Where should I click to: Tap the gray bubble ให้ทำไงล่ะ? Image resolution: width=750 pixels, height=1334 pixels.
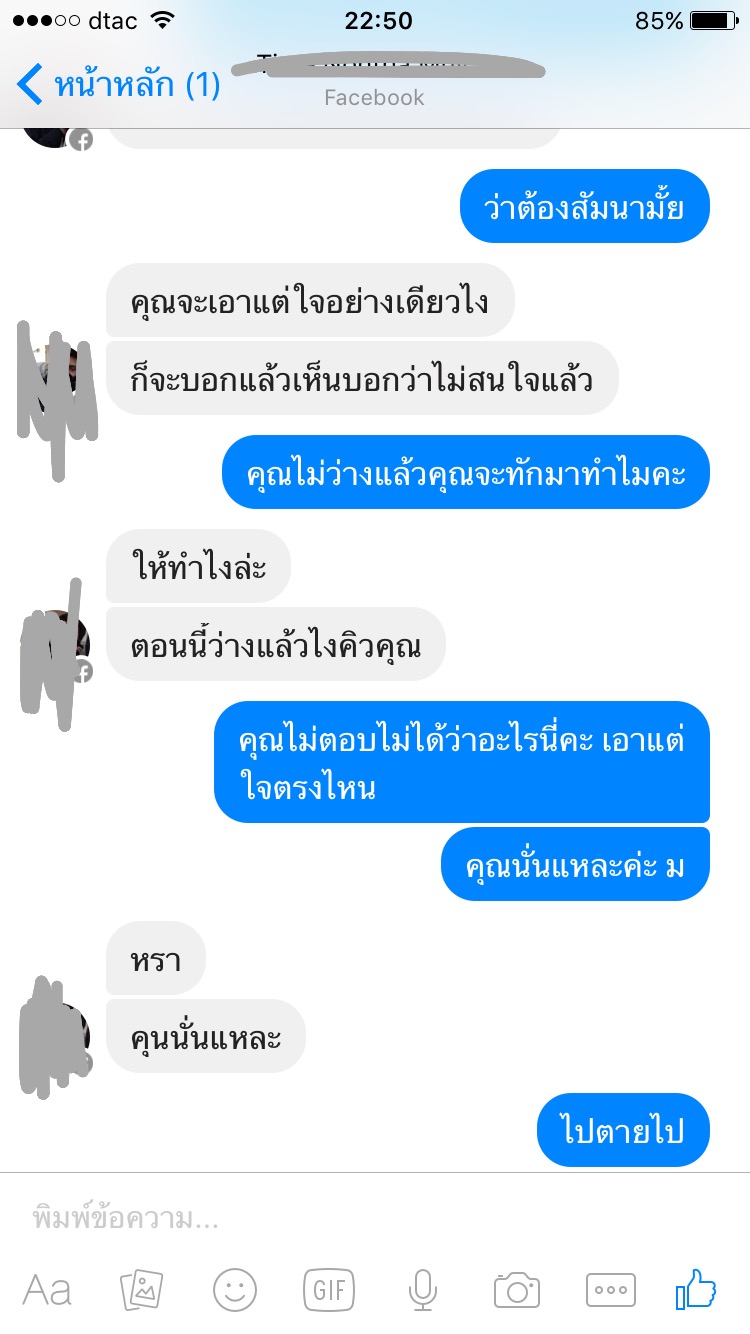click(x=198, y=566)
